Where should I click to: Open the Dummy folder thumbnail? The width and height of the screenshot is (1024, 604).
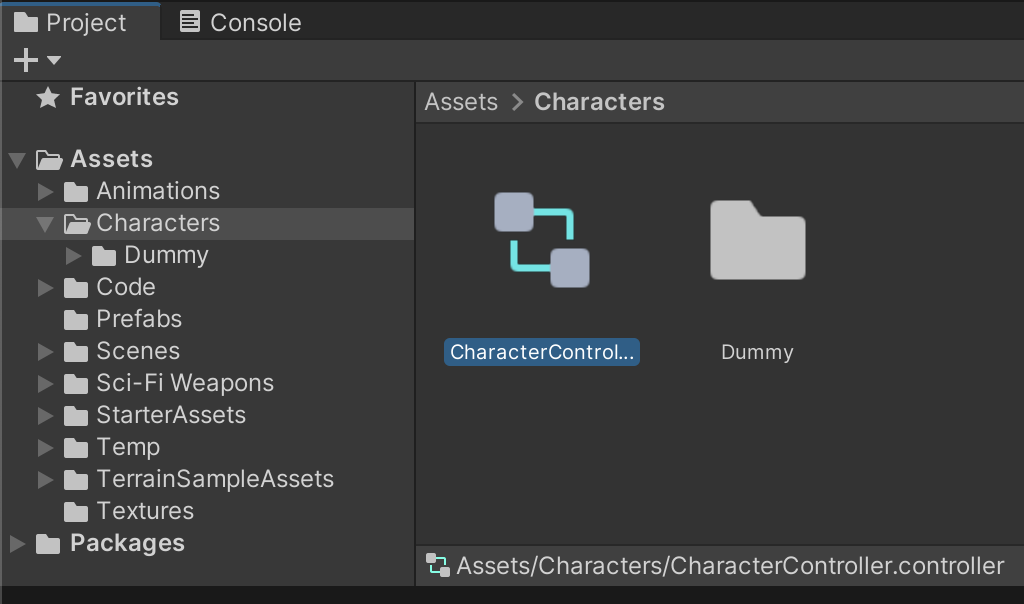click(x=757, y=240)
